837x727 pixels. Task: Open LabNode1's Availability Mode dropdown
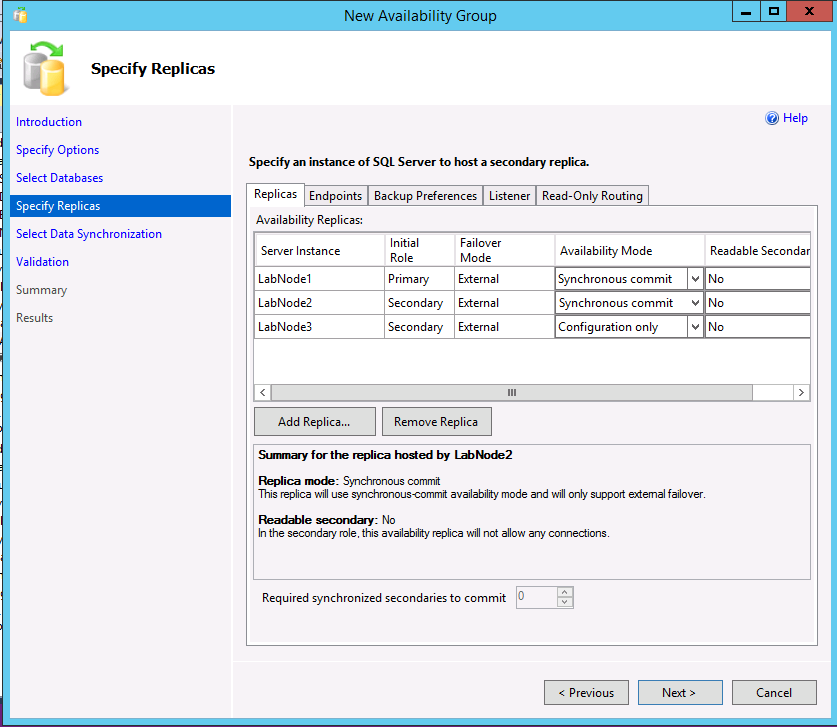click(695, 278)
